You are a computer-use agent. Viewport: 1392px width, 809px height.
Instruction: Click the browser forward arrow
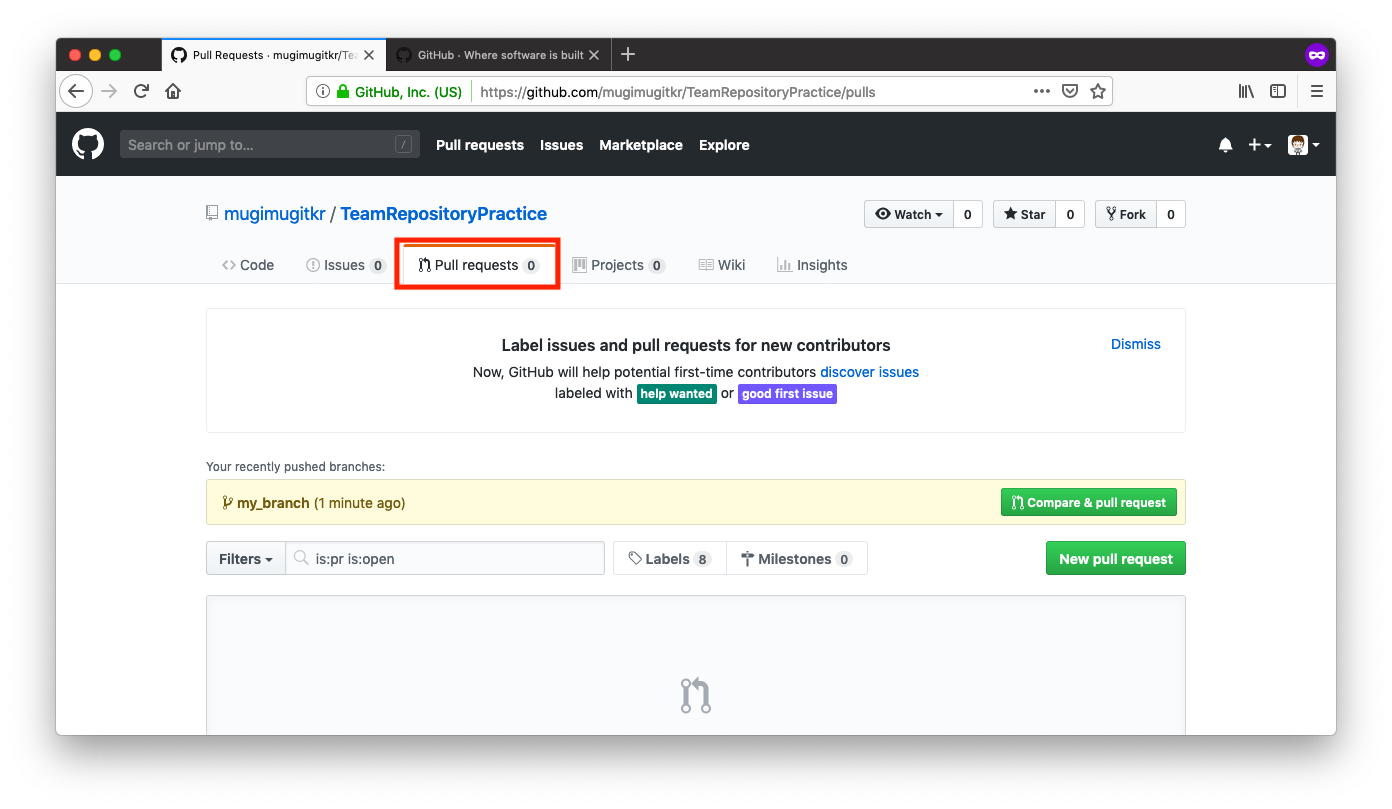109,91
